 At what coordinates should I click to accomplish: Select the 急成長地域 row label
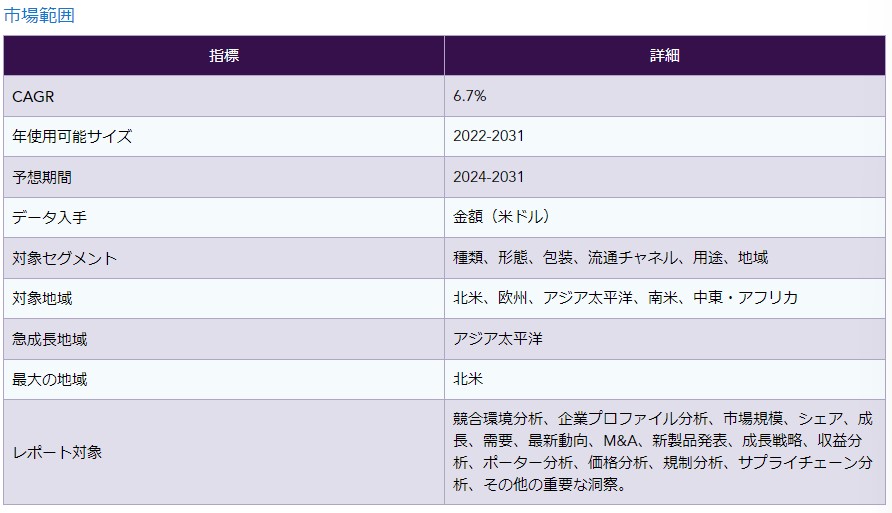50,339
